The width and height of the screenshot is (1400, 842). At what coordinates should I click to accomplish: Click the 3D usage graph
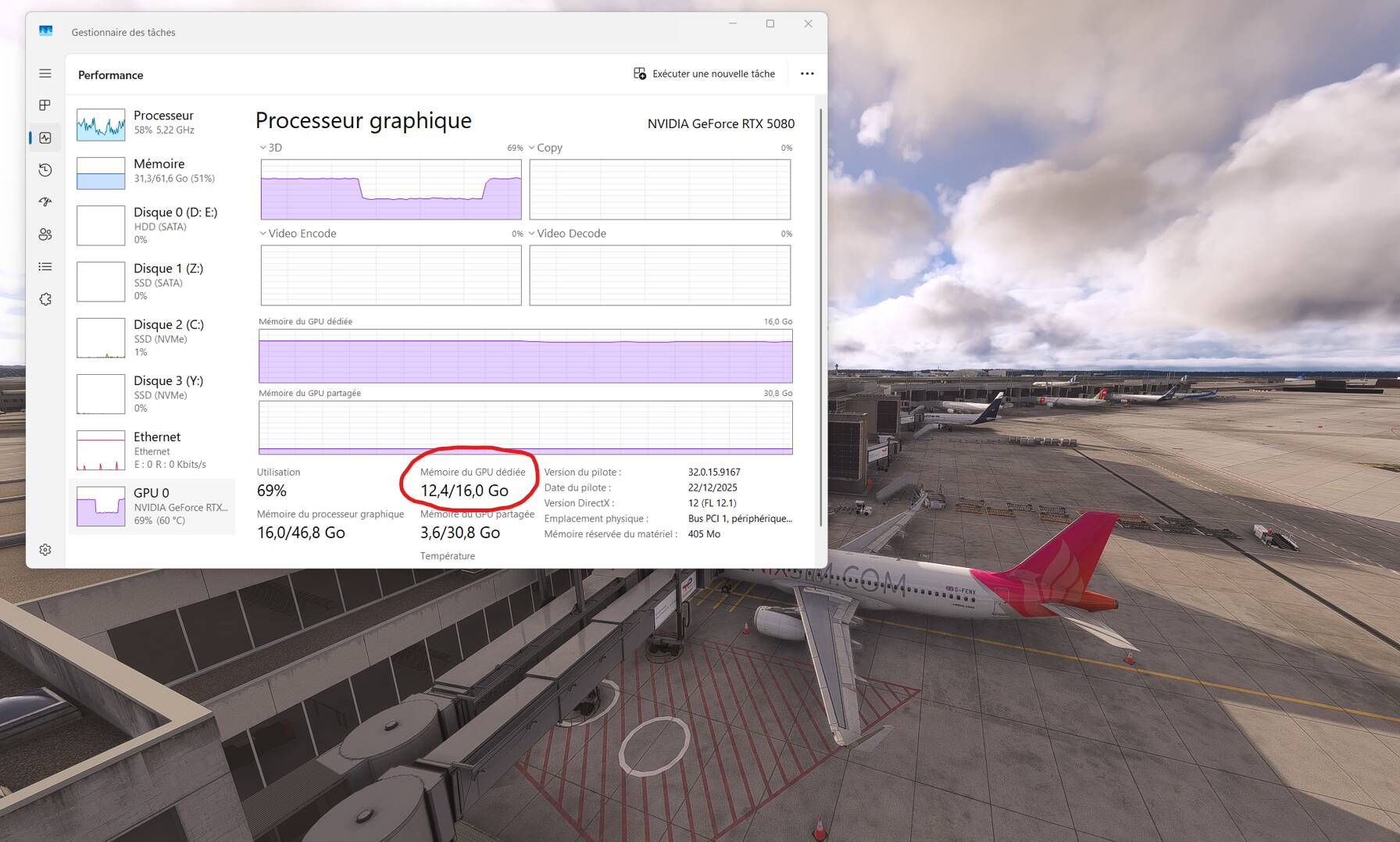click(391, 189)
